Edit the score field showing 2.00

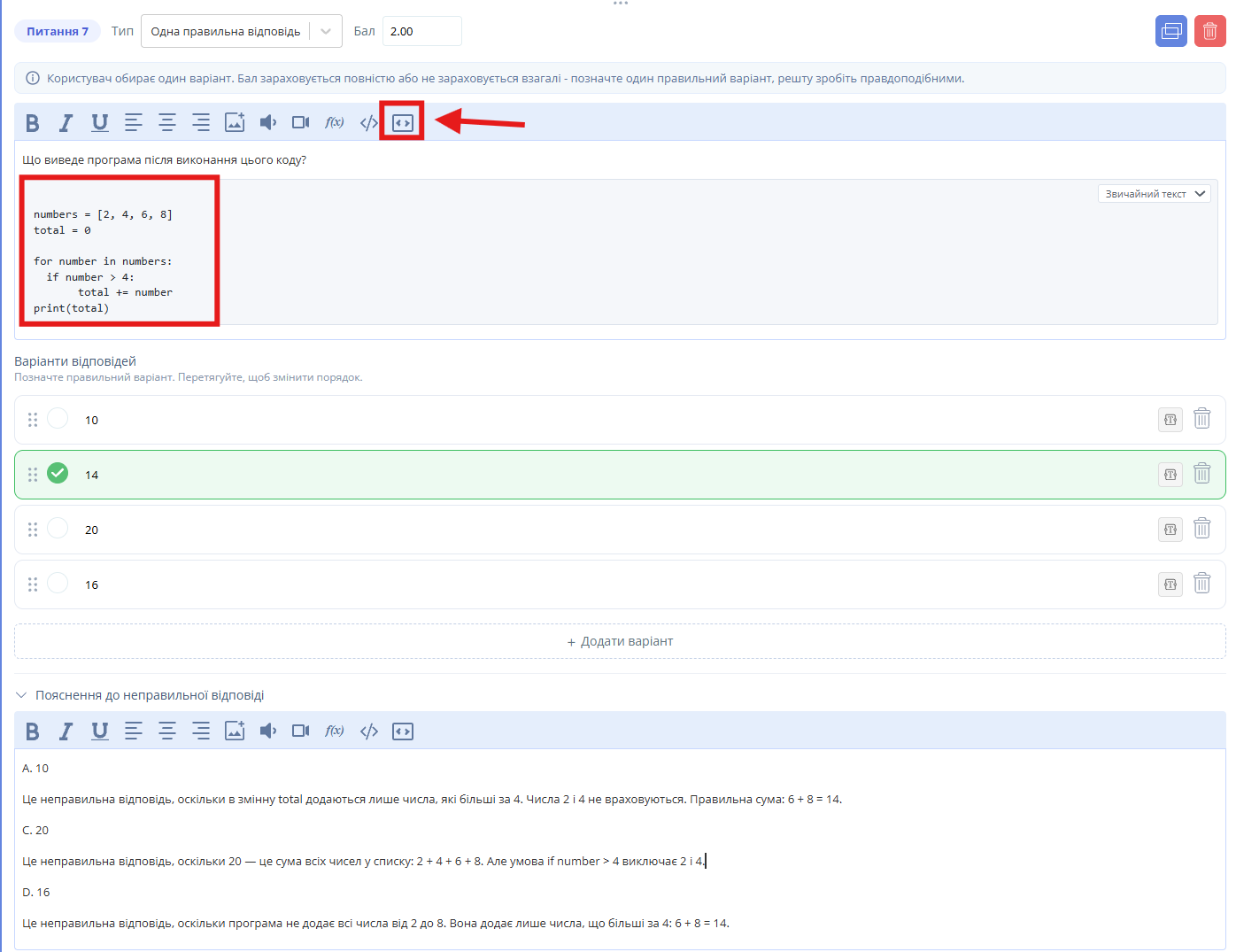click(421, 31)
